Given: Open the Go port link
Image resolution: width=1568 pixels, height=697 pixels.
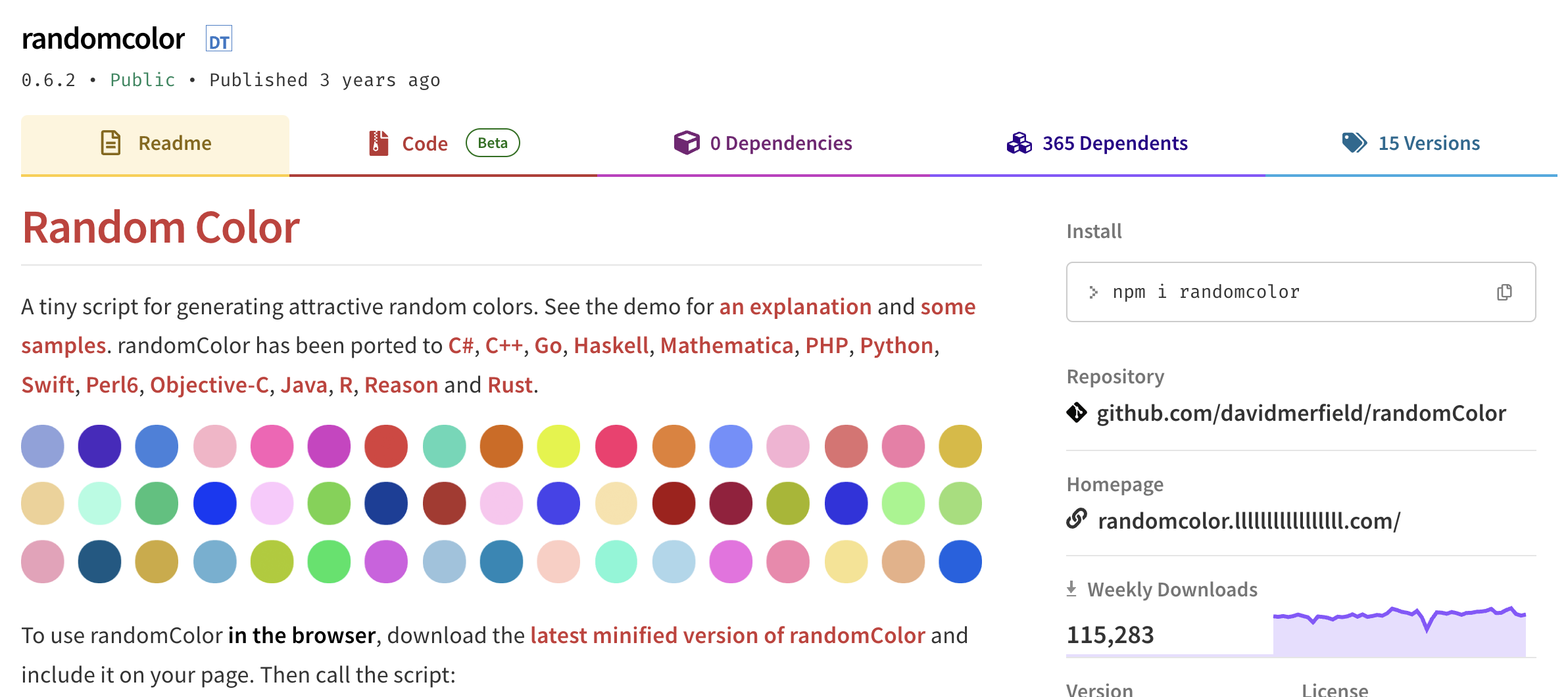Looking at the screenshot, I should coord(548,346).
